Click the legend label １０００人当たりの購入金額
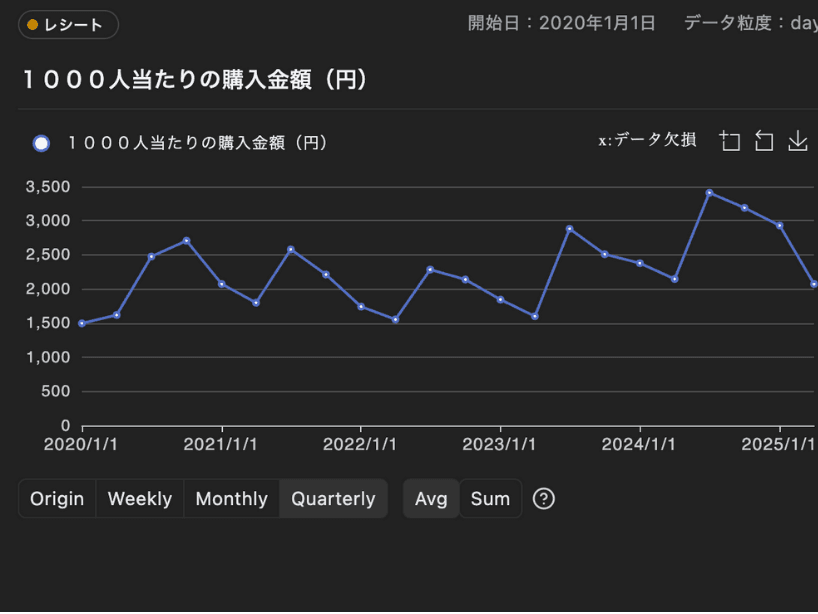Image resolution: width=818 pixels, height=614 pixels. 198,143
